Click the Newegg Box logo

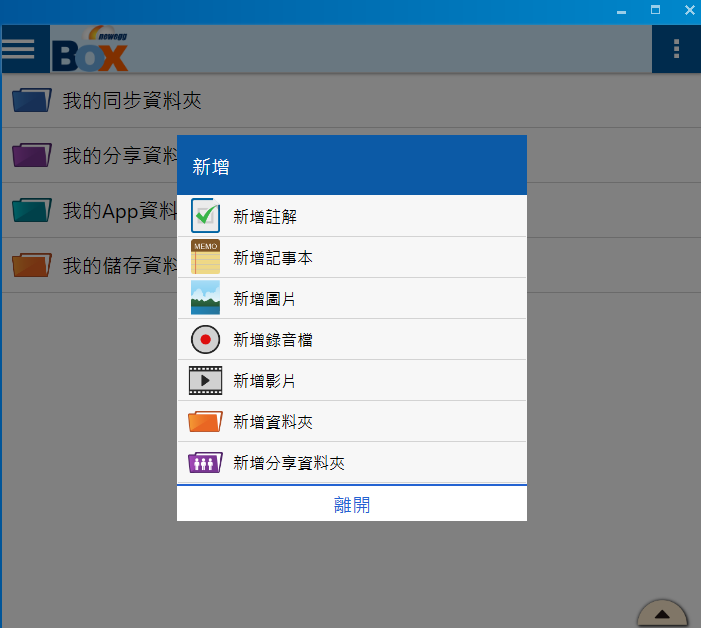90,50
